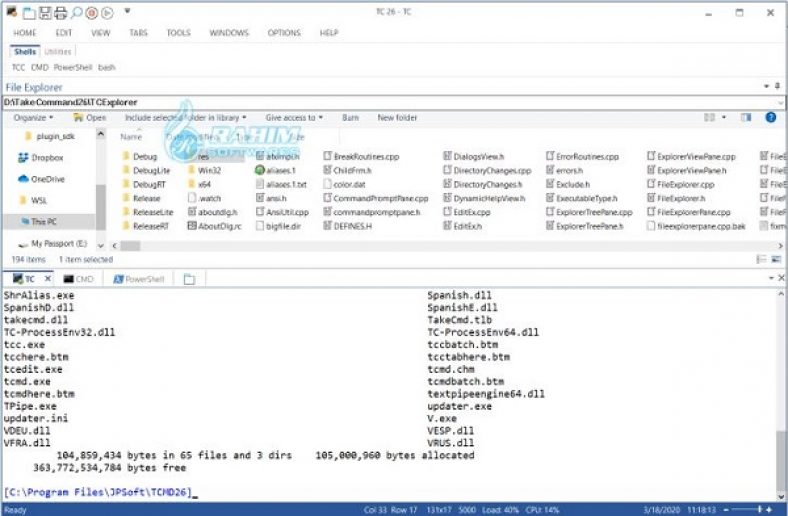
Task: Click the play macro icon in title bar
Action: point(107,13)
